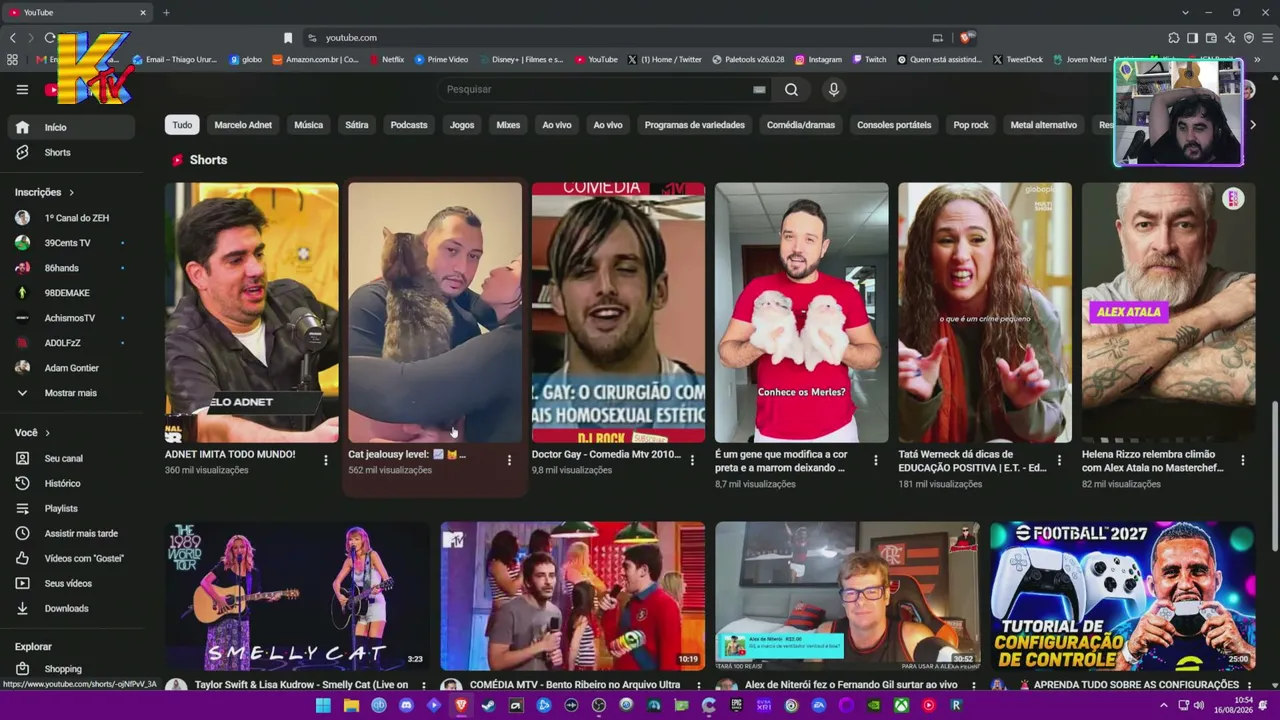This screenshot has width=1280, height=720.
Task: Open the on-screen keyboard in search box
Action: point(759,89)
